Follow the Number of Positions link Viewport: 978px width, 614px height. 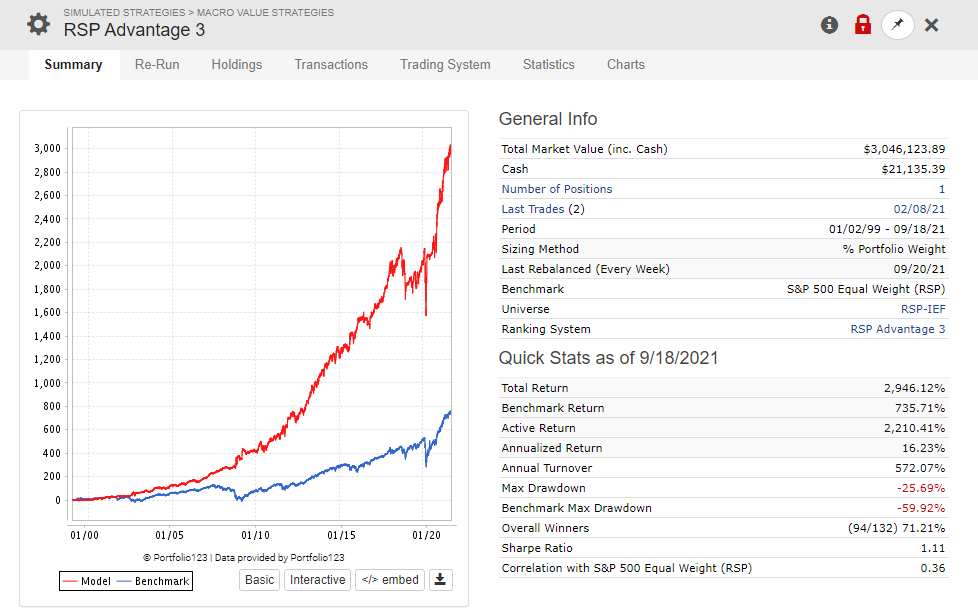557,189
